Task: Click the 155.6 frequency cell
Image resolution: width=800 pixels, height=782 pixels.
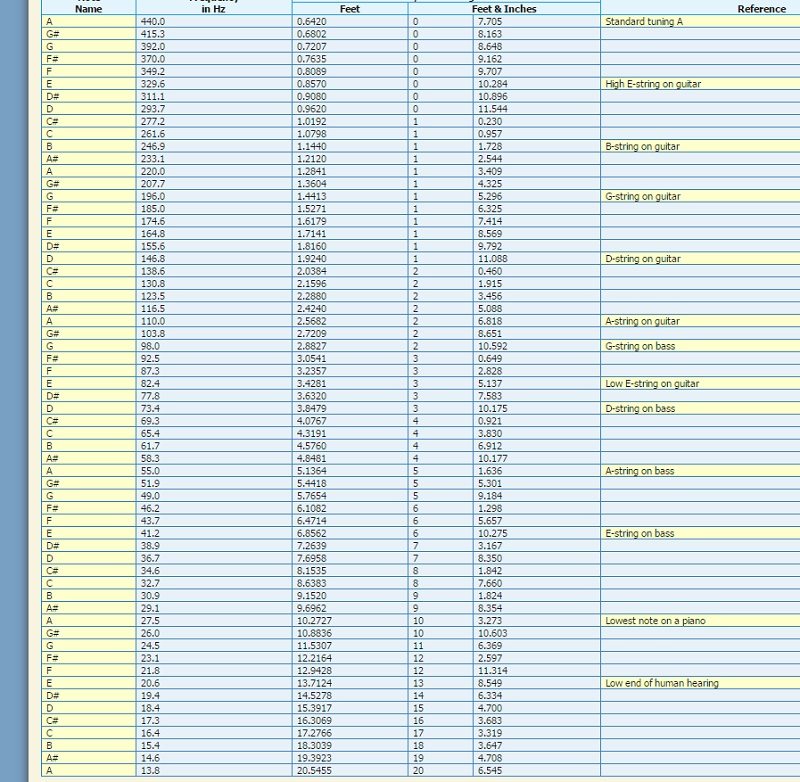Action: point(214,246)
